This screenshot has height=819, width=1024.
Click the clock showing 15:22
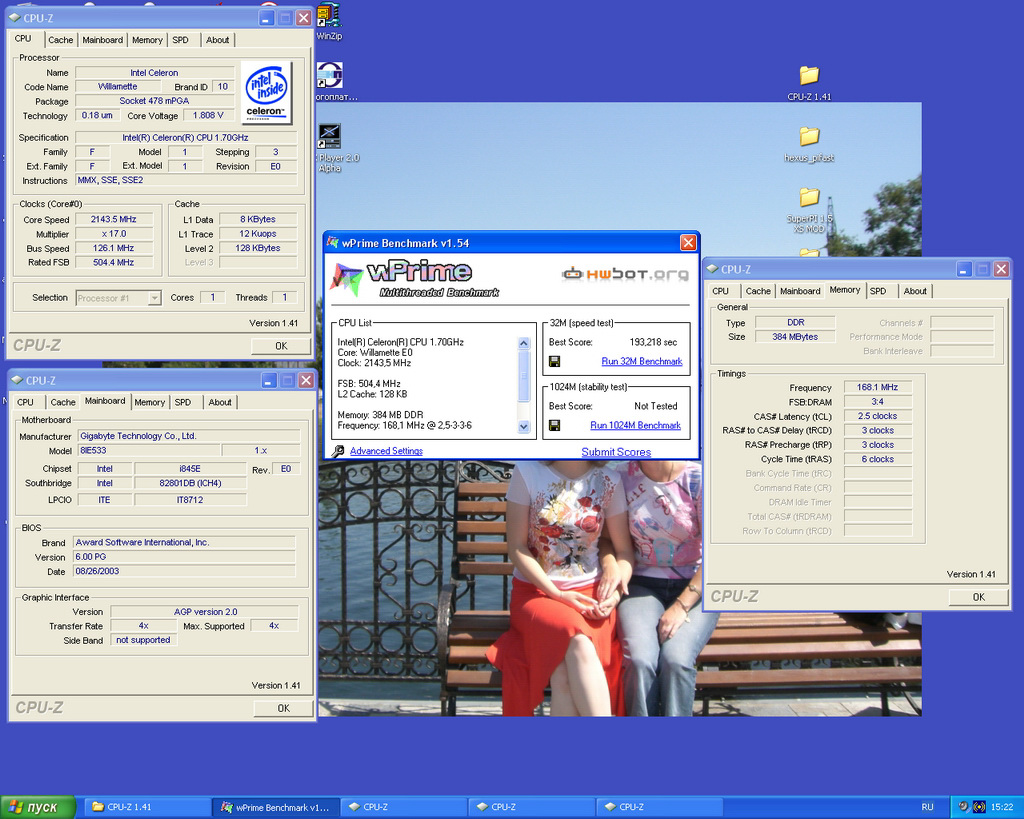coord(1002,807)
